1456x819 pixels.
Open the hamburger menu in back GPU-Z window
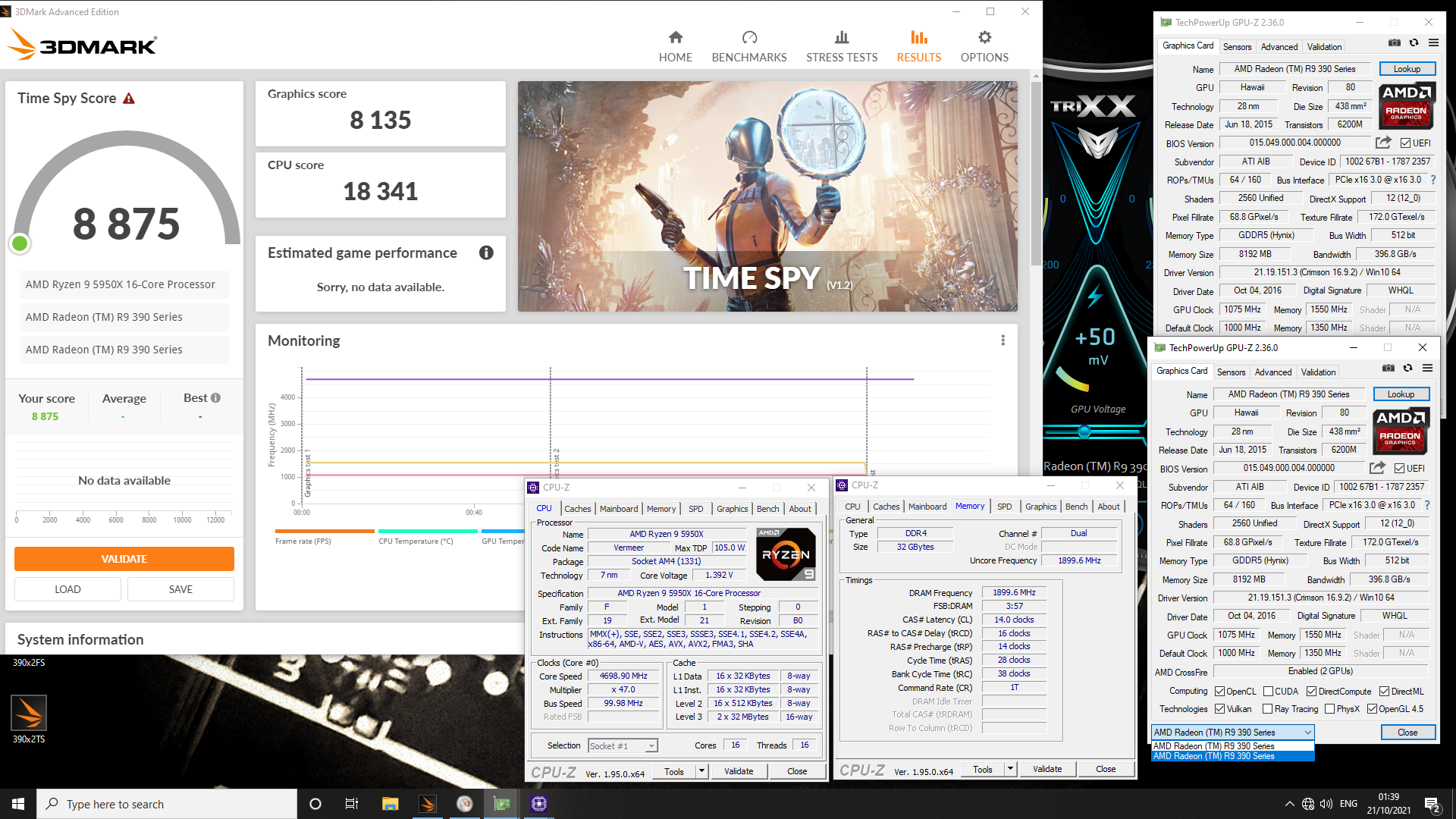pyautogui.click(x=1433, y=42)
